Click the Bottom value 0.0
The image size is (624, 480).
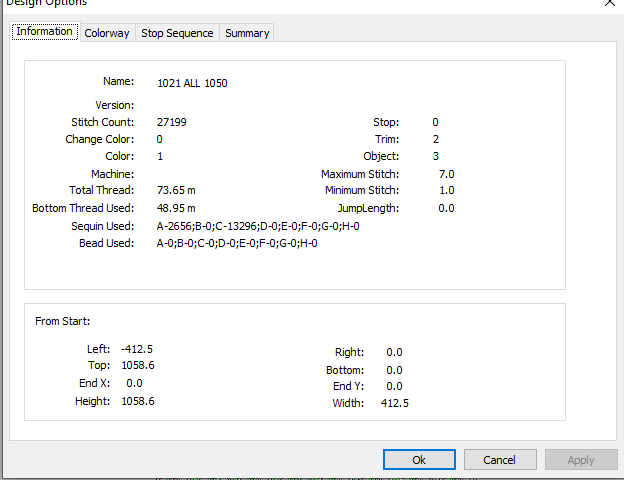coord(394,370)
